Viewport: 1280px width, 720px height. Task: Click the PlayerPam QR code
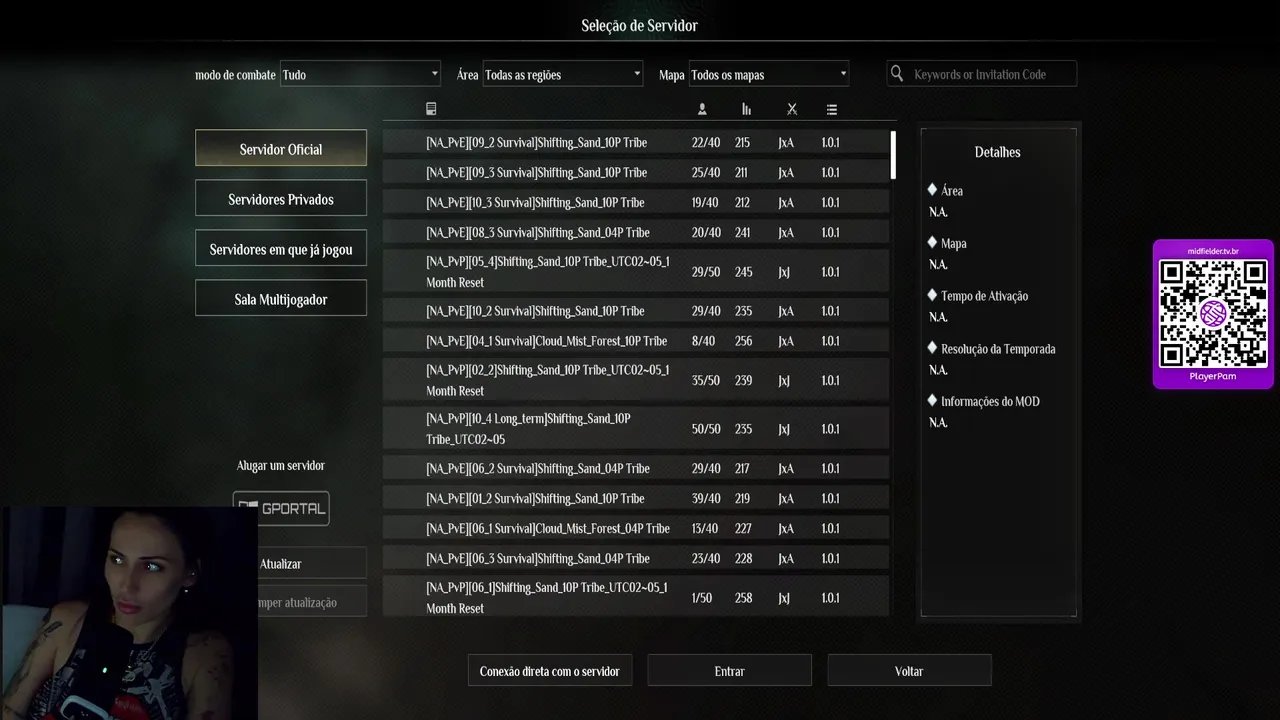[1213, 314]
